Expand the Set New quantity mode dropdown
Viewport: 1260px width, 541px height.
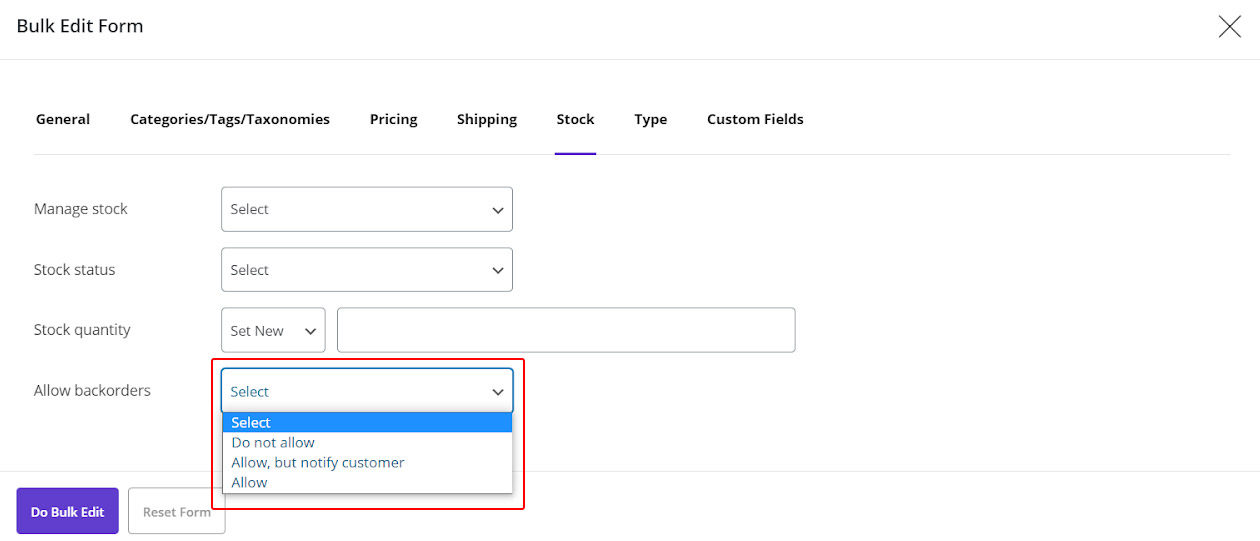tap(273, 330)
